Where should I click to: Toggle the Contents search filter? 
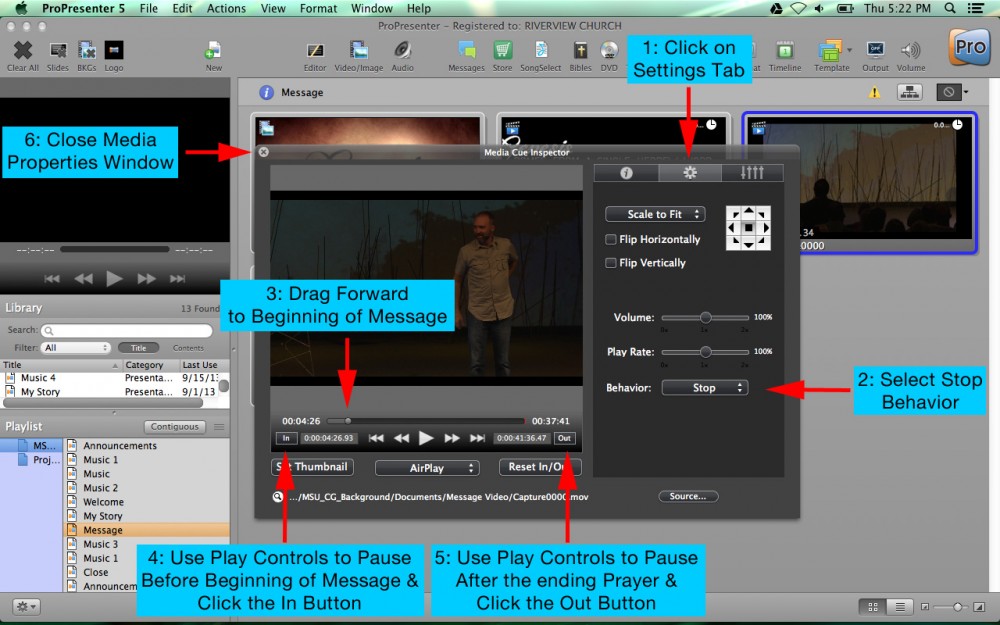188,348
